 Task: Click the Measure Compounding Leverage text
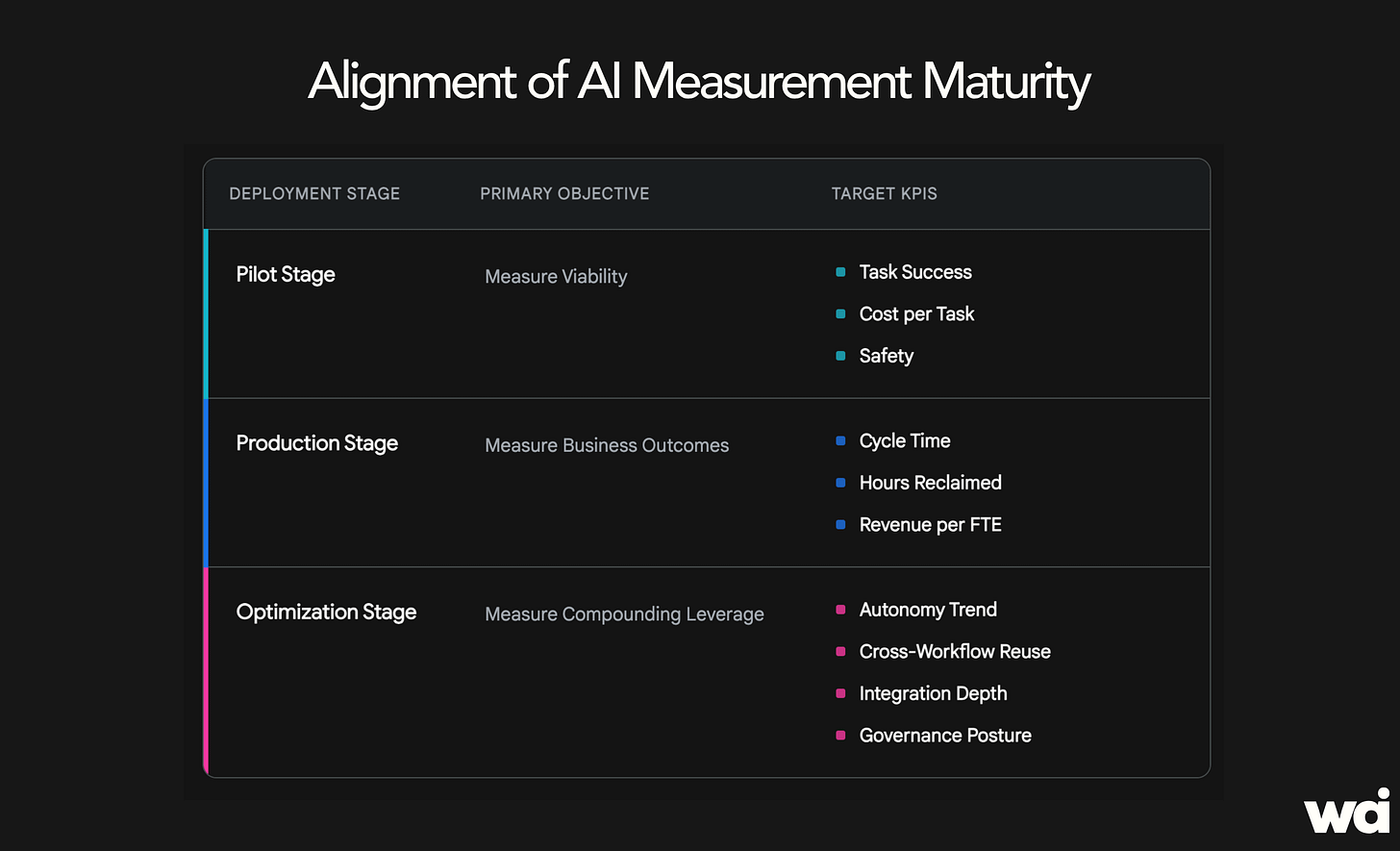tap(624, 614)
